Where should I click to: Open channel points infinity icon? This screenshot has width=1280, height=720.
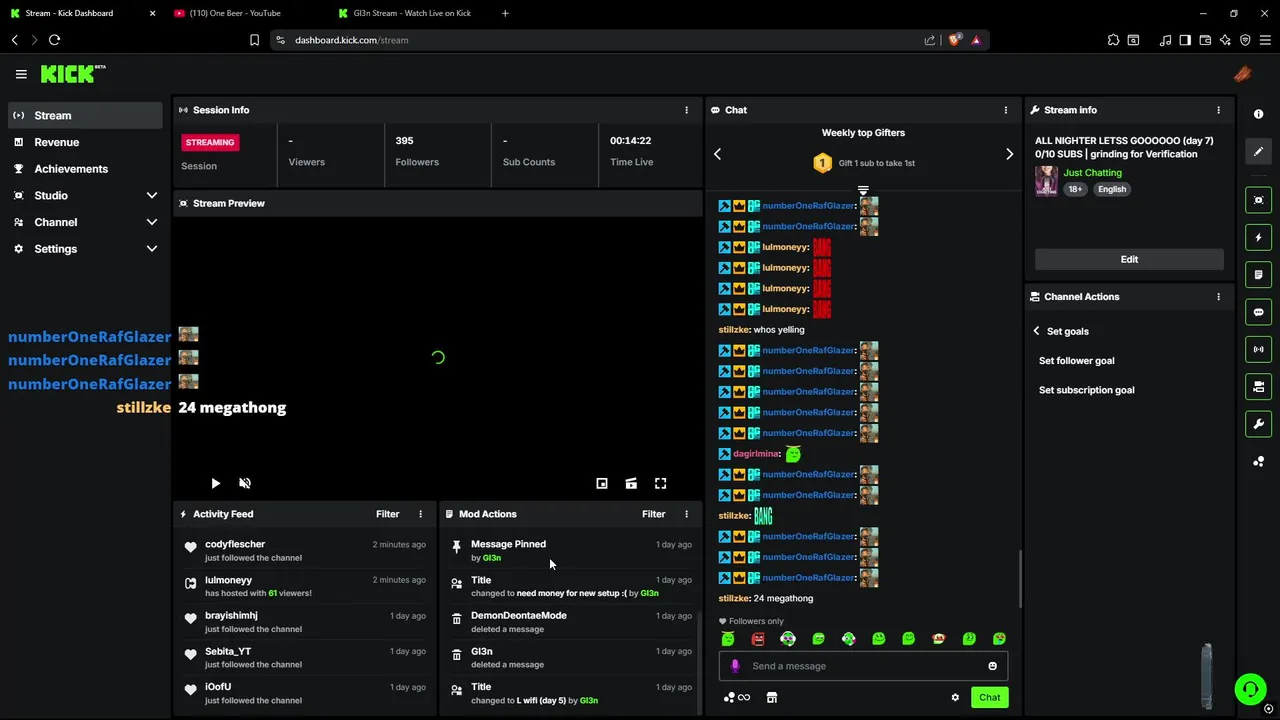click(x=737, y=697)
